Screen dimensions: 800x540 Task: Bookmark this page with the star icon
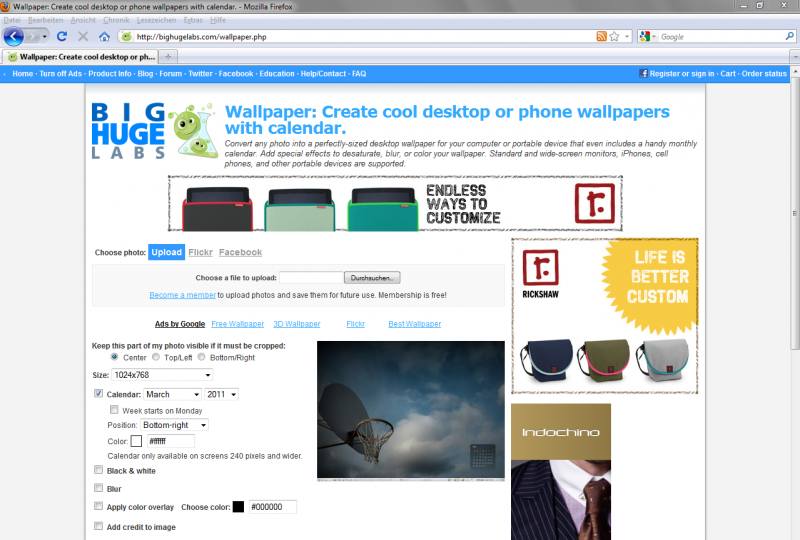click(x=614, y=36)
